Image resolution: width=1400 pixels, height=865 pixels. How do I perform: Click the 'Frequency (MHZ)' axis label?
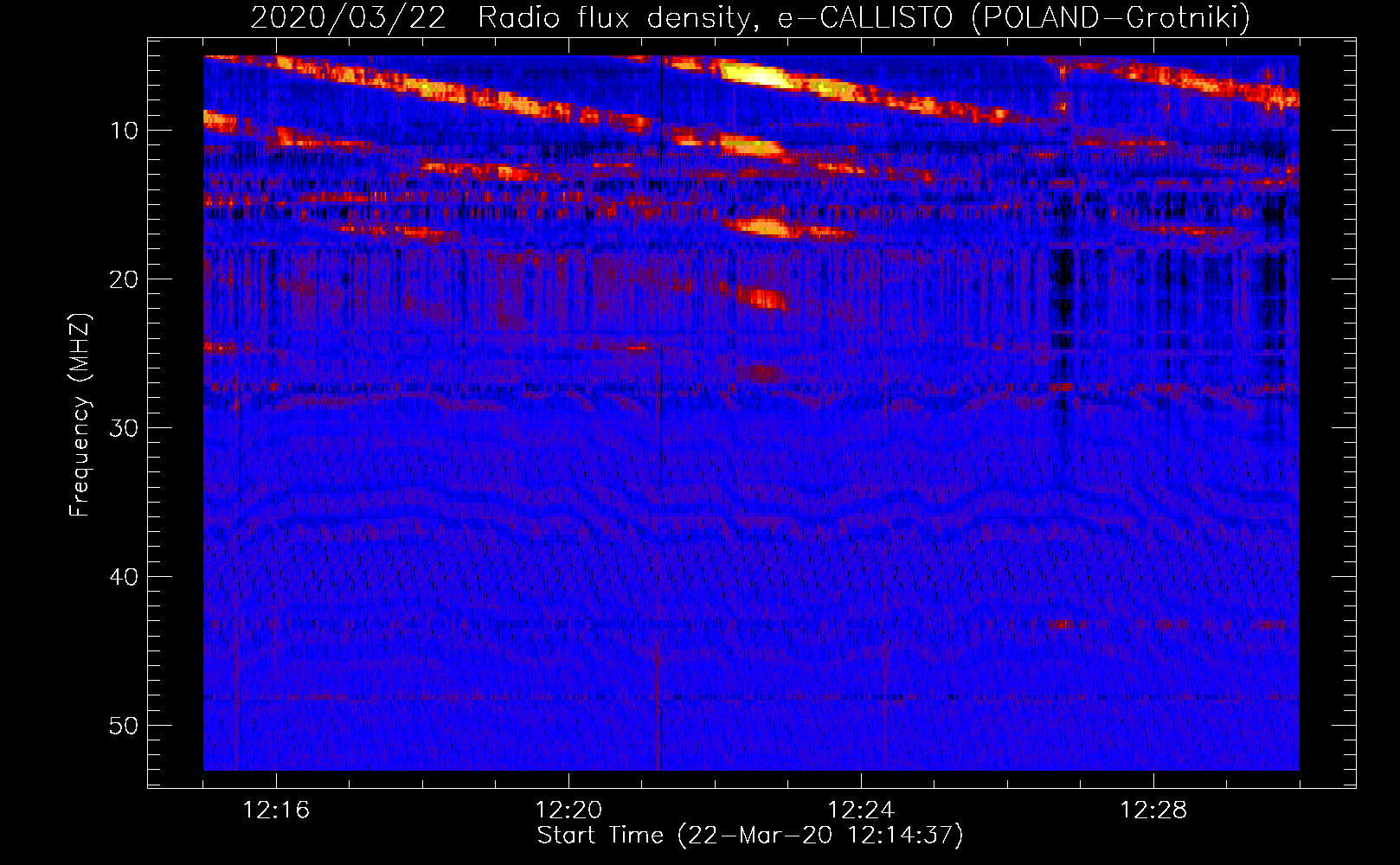[80, 415]
